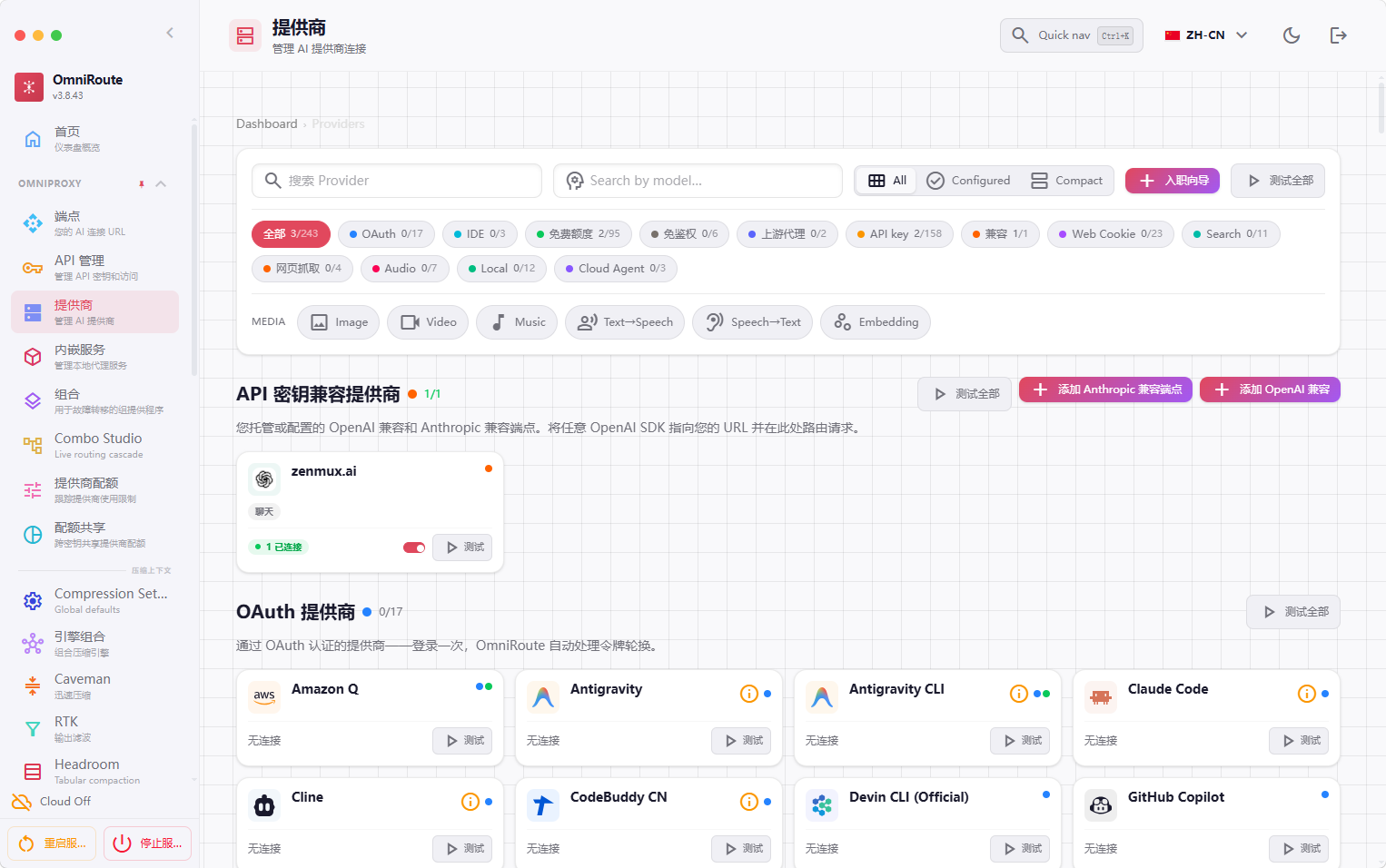Image resolution: width=1386 pixels, height=868 pixels.
Task: Click the logout icon in header
Action: coord(1338,35)
